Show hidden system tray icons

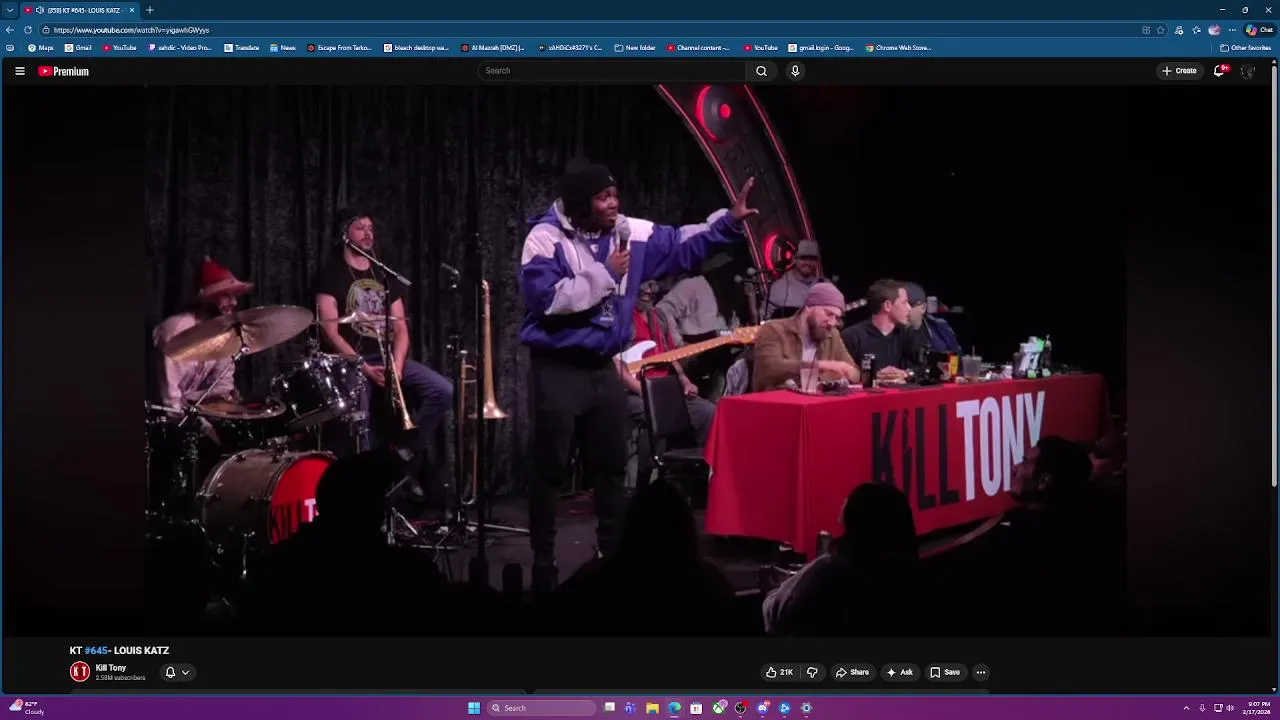[1186, 708]
